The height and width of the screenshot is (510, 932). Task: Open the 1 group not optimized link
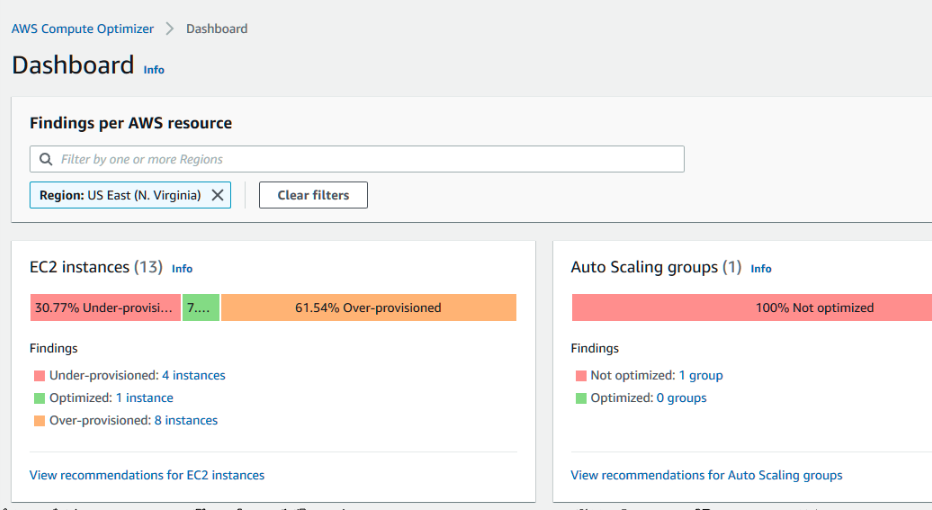(x=701, y=376)
